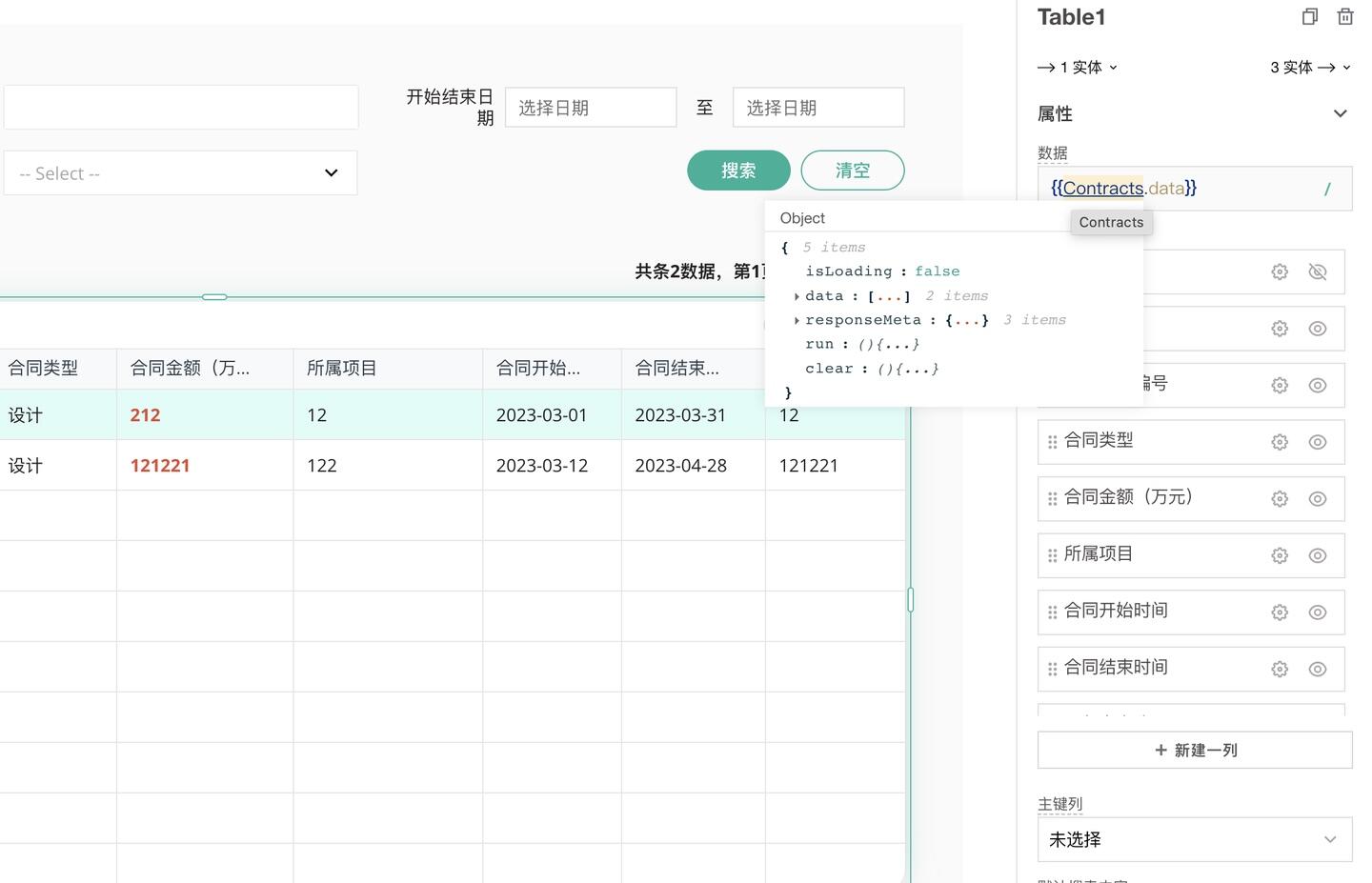
Task: Open the gear settings for 合同金额(万元) column
Action: tap(1280, 499)
